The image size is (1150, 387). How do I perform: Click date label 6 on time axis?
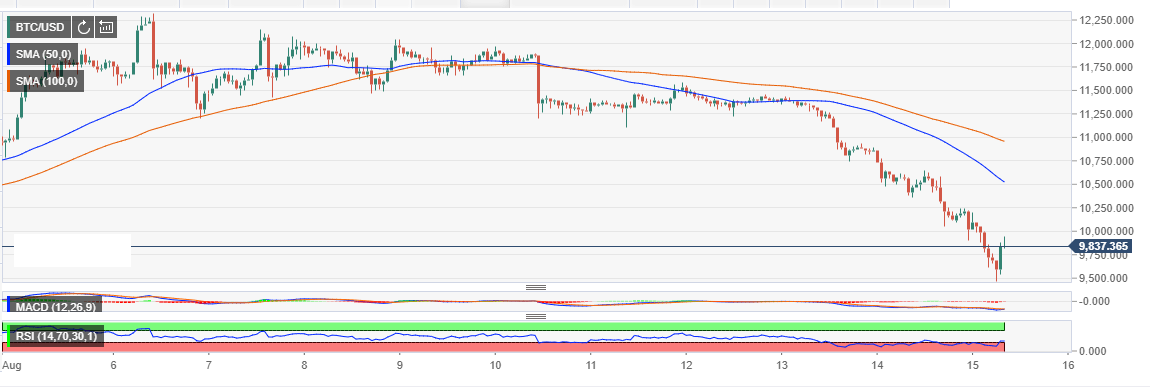[113, 364]
